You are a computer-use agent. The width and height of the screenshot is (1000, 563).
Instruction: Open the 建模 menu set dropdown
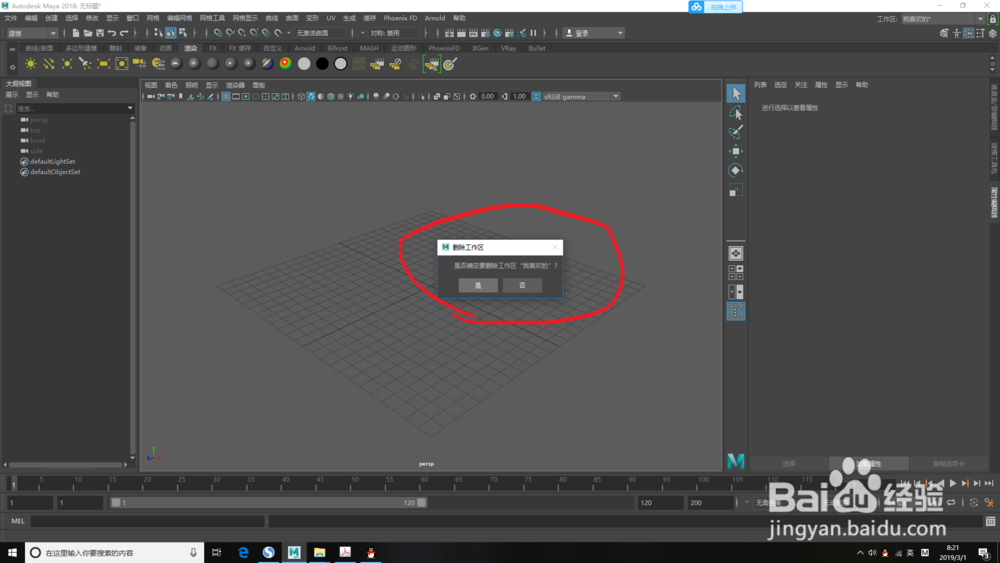[x=33, y=33]
